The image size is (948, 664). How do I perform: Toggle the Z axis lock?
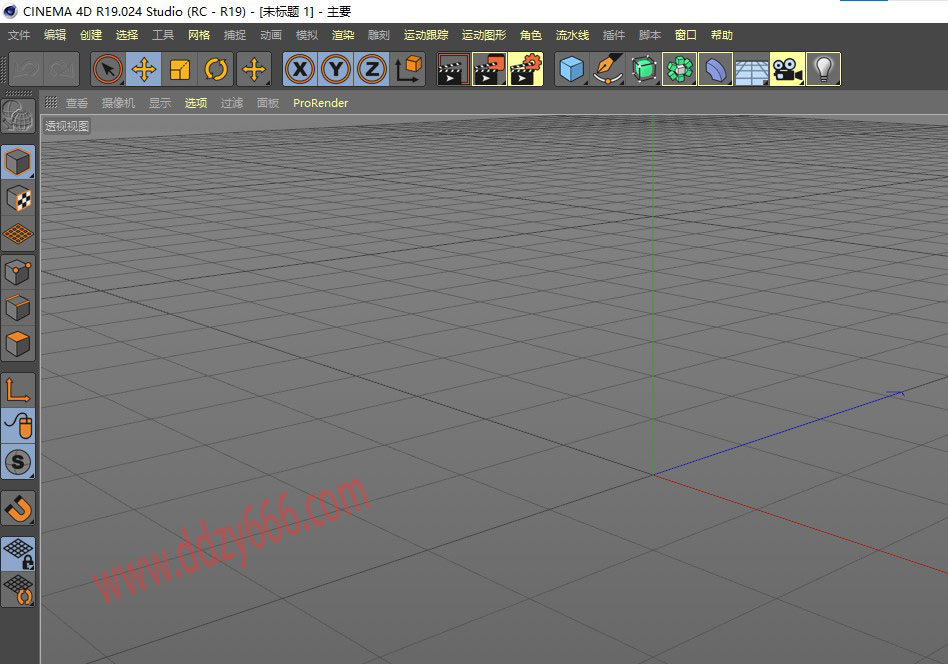(x=372, y=69)
